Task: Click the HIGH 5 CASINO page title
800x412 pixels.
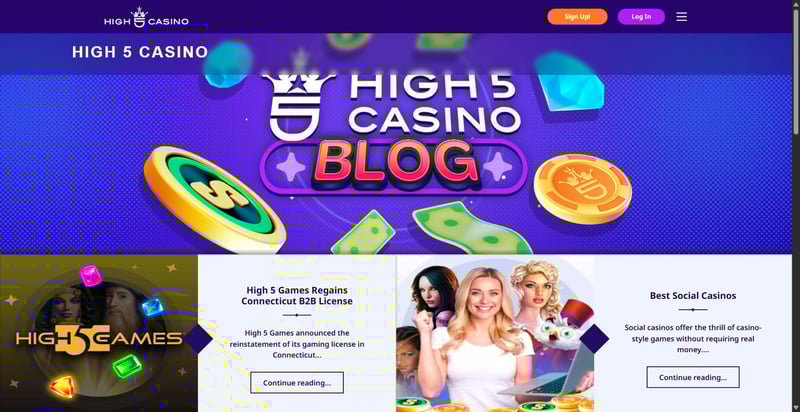Action: click(140, 52)
